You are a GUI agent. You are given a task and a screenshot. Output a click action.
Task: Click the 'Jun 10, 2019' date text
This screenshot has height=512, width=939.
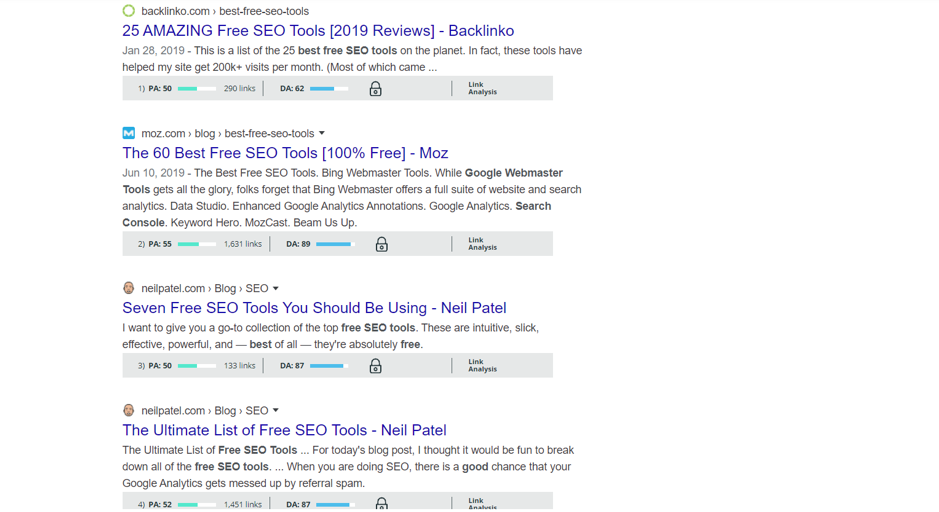click(x=153, y=172)
